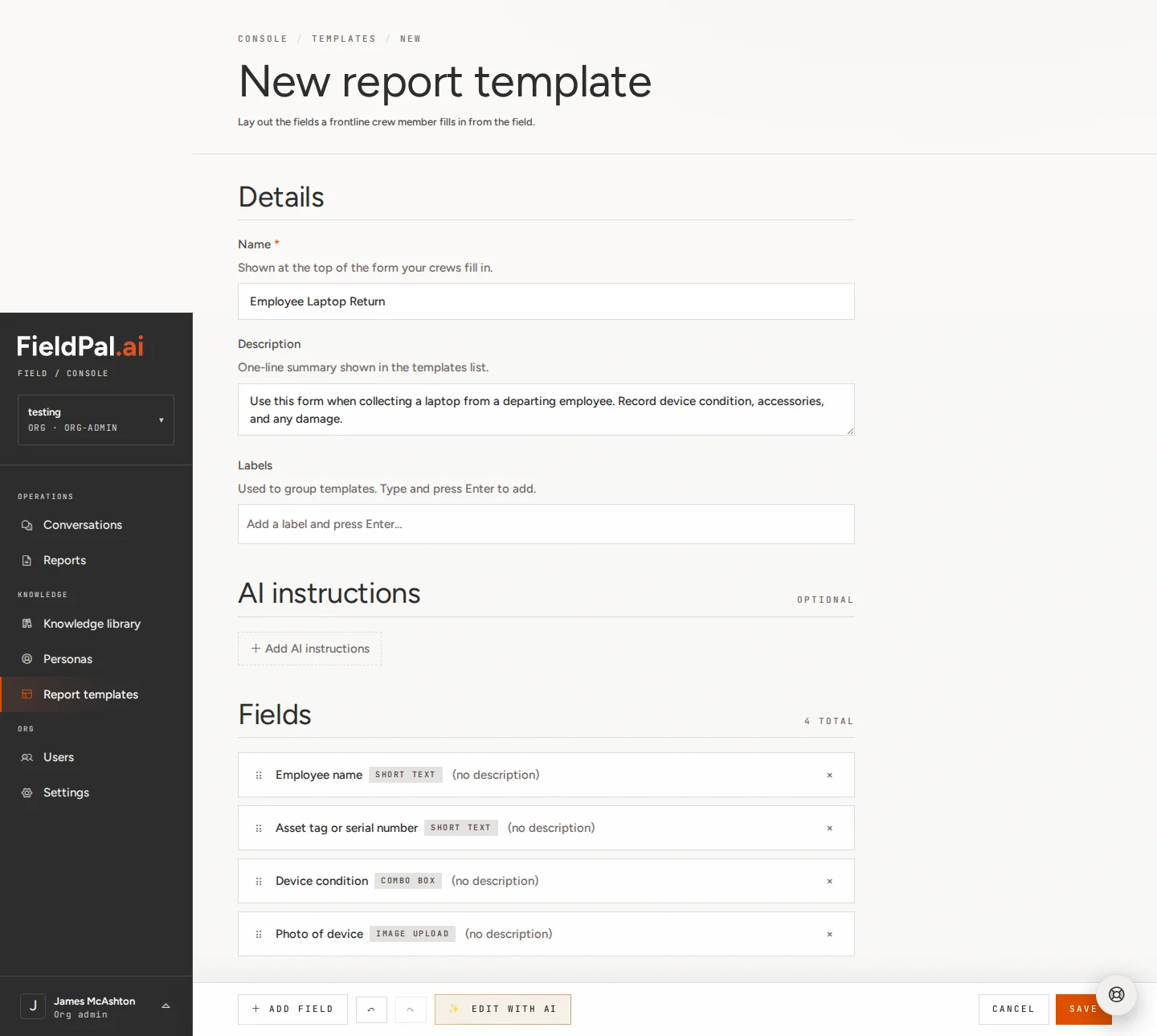The width and height of the screenshot is (1157, 1036).
Task: Click the Settings gear icon
Action: [27, 792]
